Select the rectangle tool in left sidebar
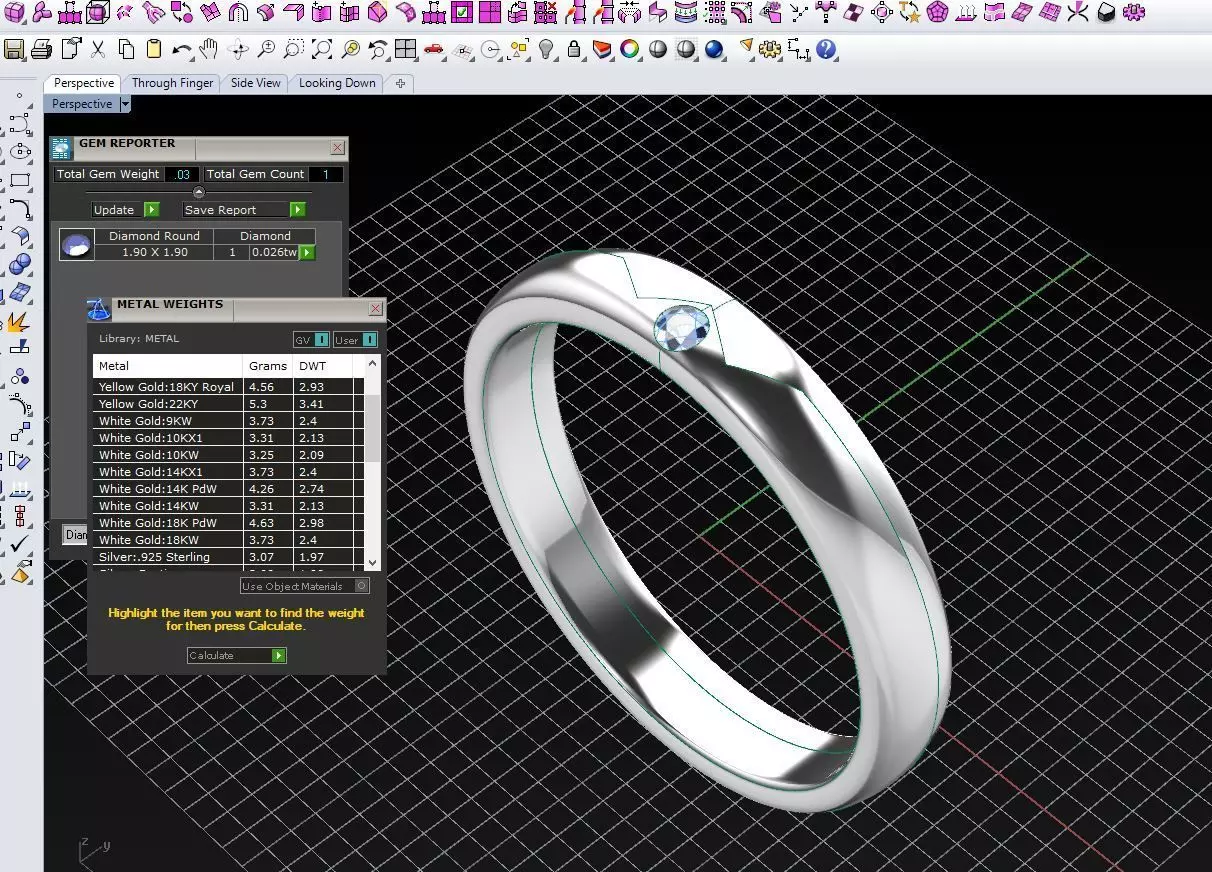This screenshot has height=872, width=1212. point(19,181)
